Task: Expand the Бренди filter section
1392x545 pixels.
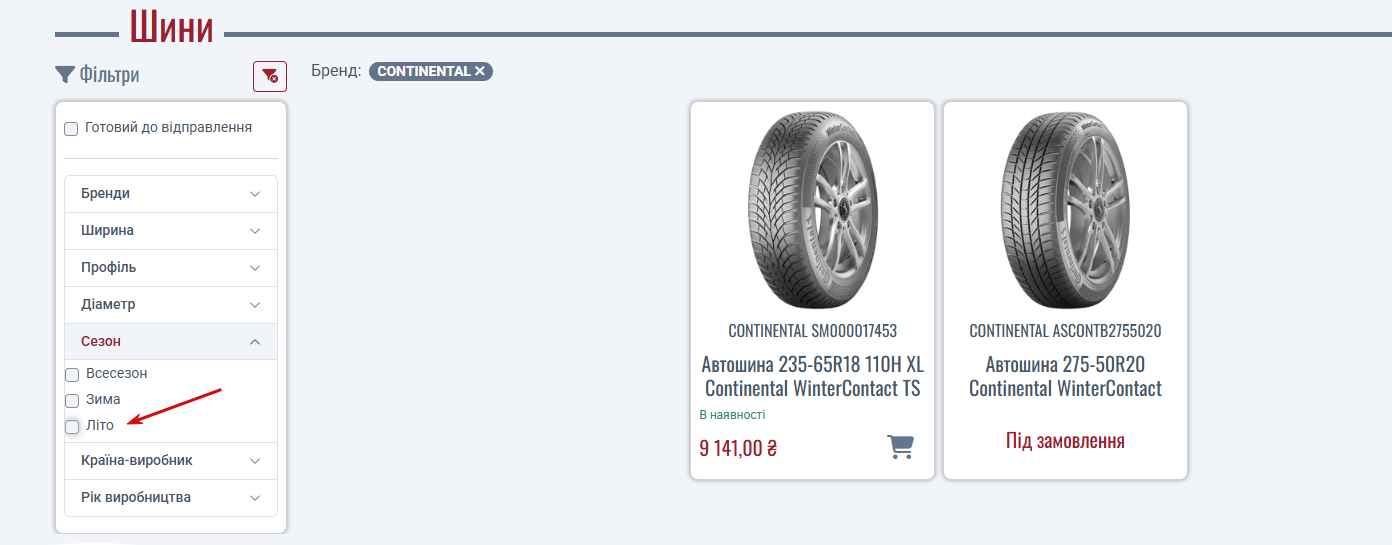Action: [x=171, y=194]
